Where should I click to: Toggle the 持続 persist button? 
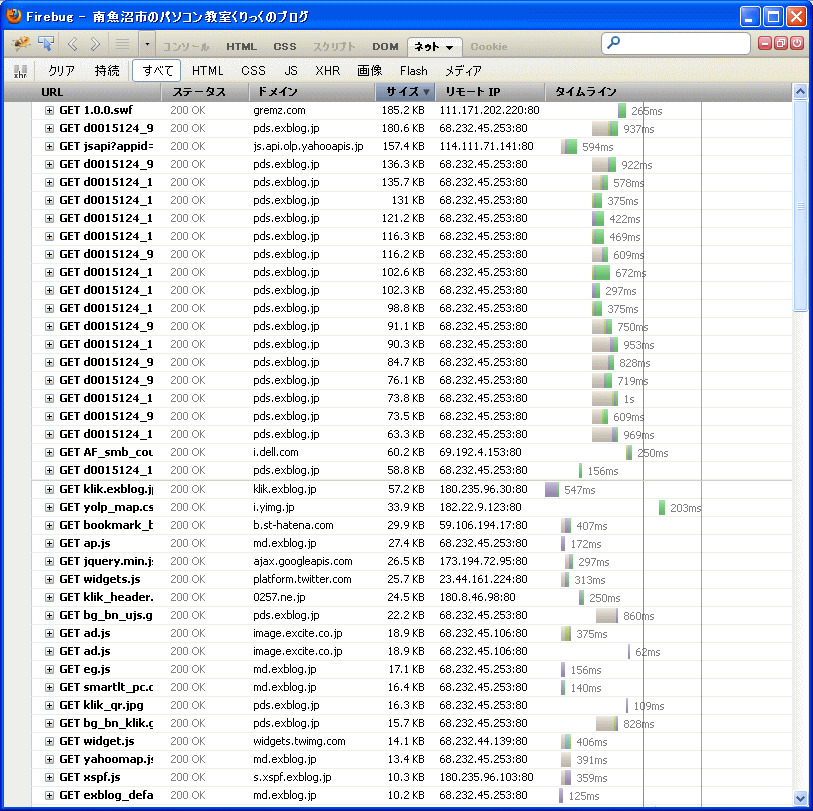point(107,71)
